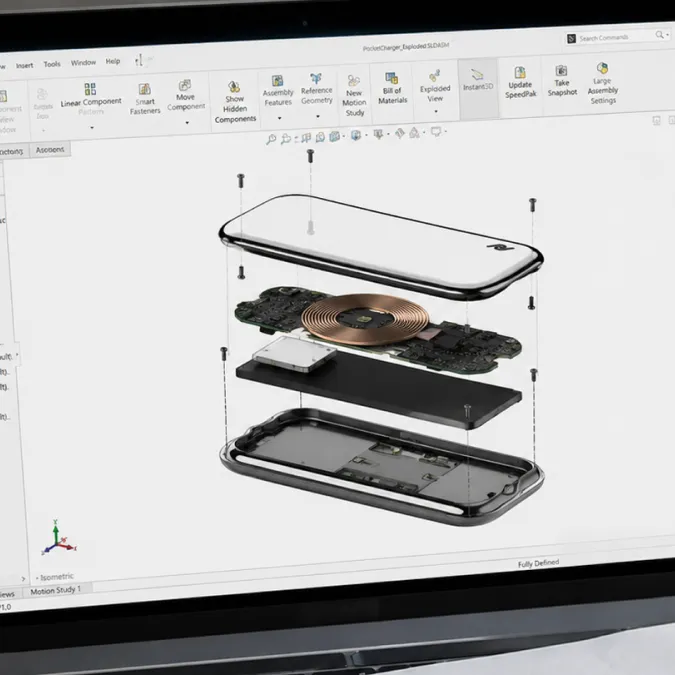Click the Zoom to Fit magnifier icon
Image resolution: width=675 pixels, height=675 pixels.
coord(271,139)
